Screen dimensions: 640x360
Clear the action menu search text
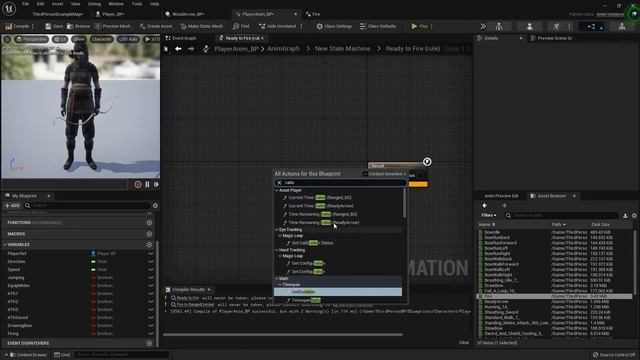[x=279, y=182]
